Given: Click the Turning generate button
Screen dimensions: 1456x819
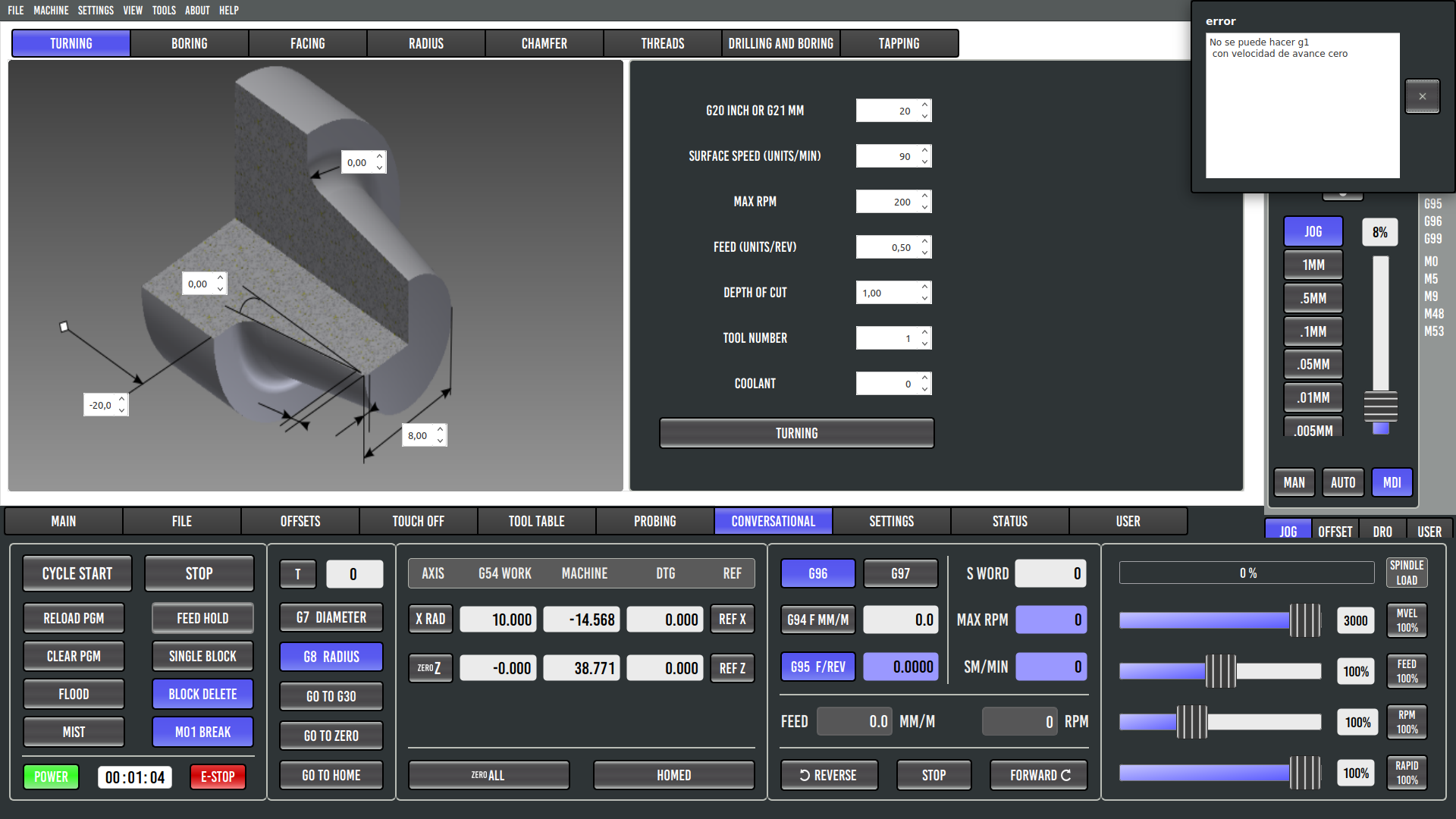Looking at the screenshot, I should click(796, 433).
